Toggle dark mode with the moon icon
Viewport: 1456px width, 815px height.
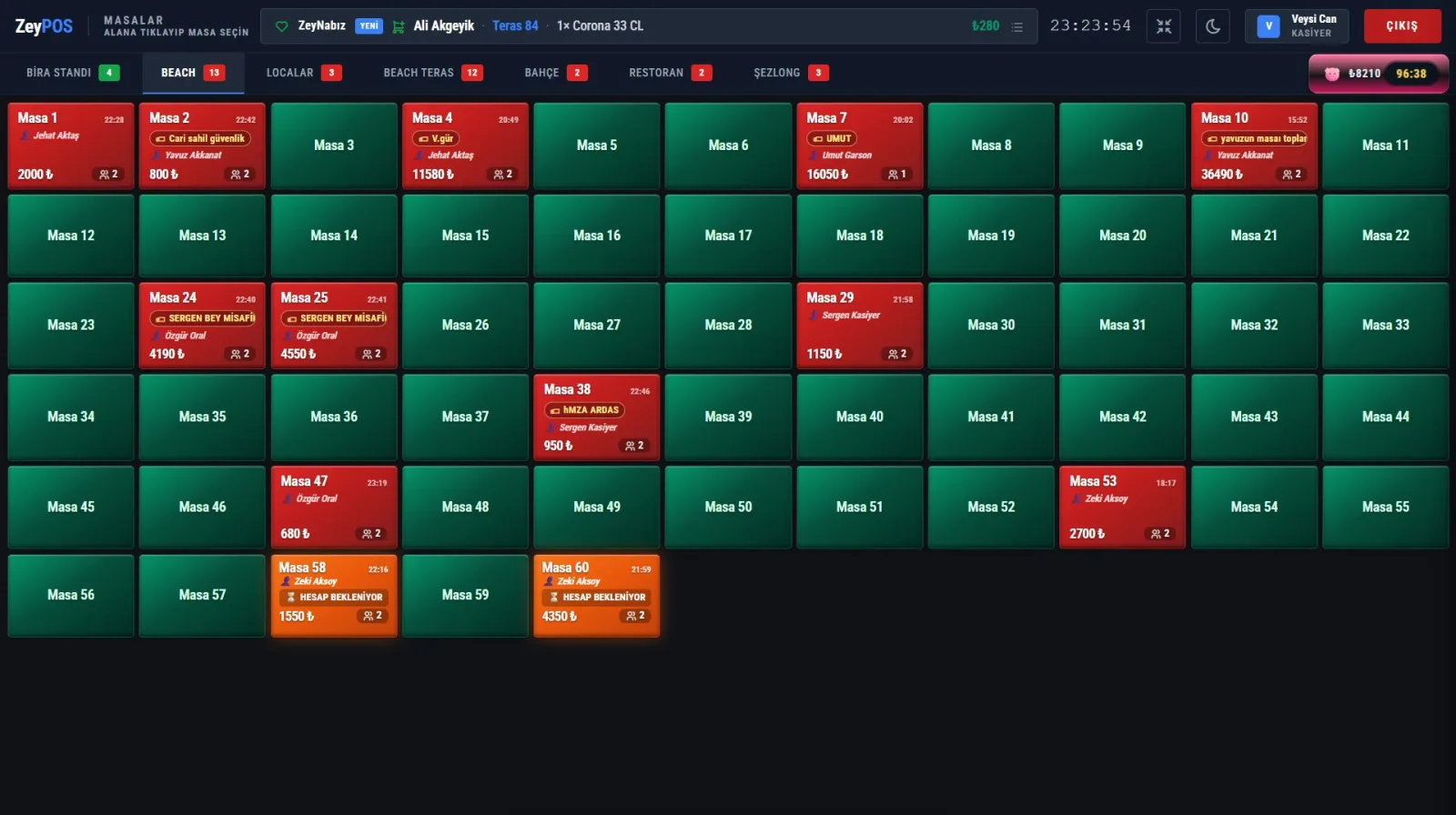click(x=1213, y=26)
